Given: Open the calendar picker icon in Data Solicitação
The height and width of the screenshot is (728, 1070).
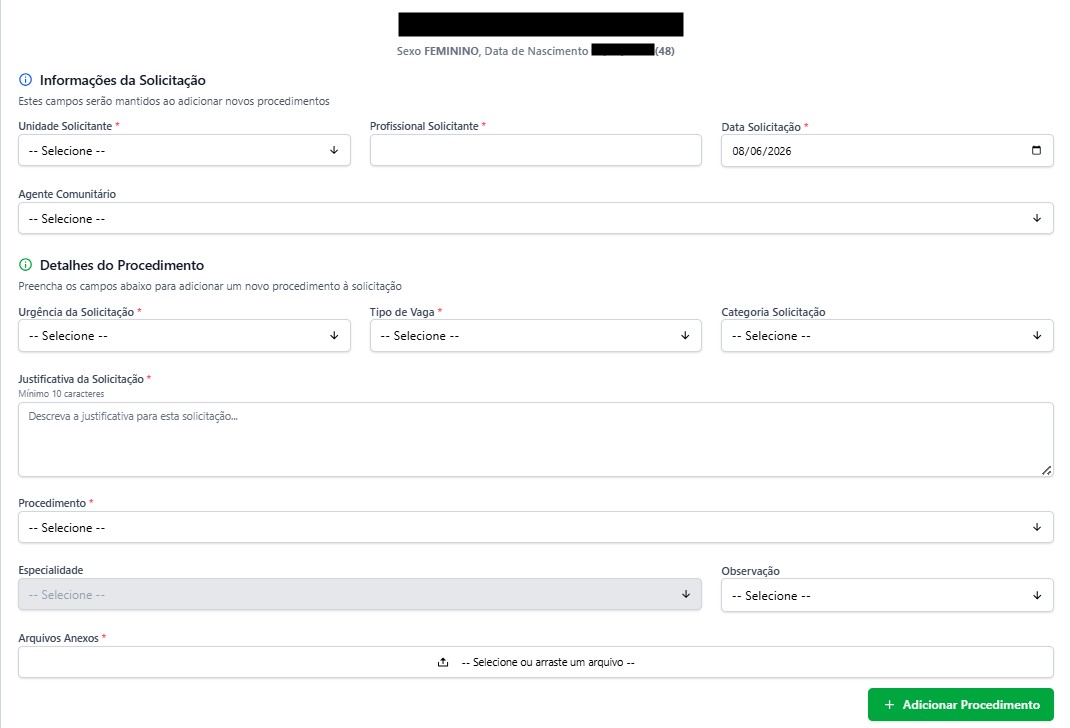Looking at the screenshot, I should tap(1036, 150).
